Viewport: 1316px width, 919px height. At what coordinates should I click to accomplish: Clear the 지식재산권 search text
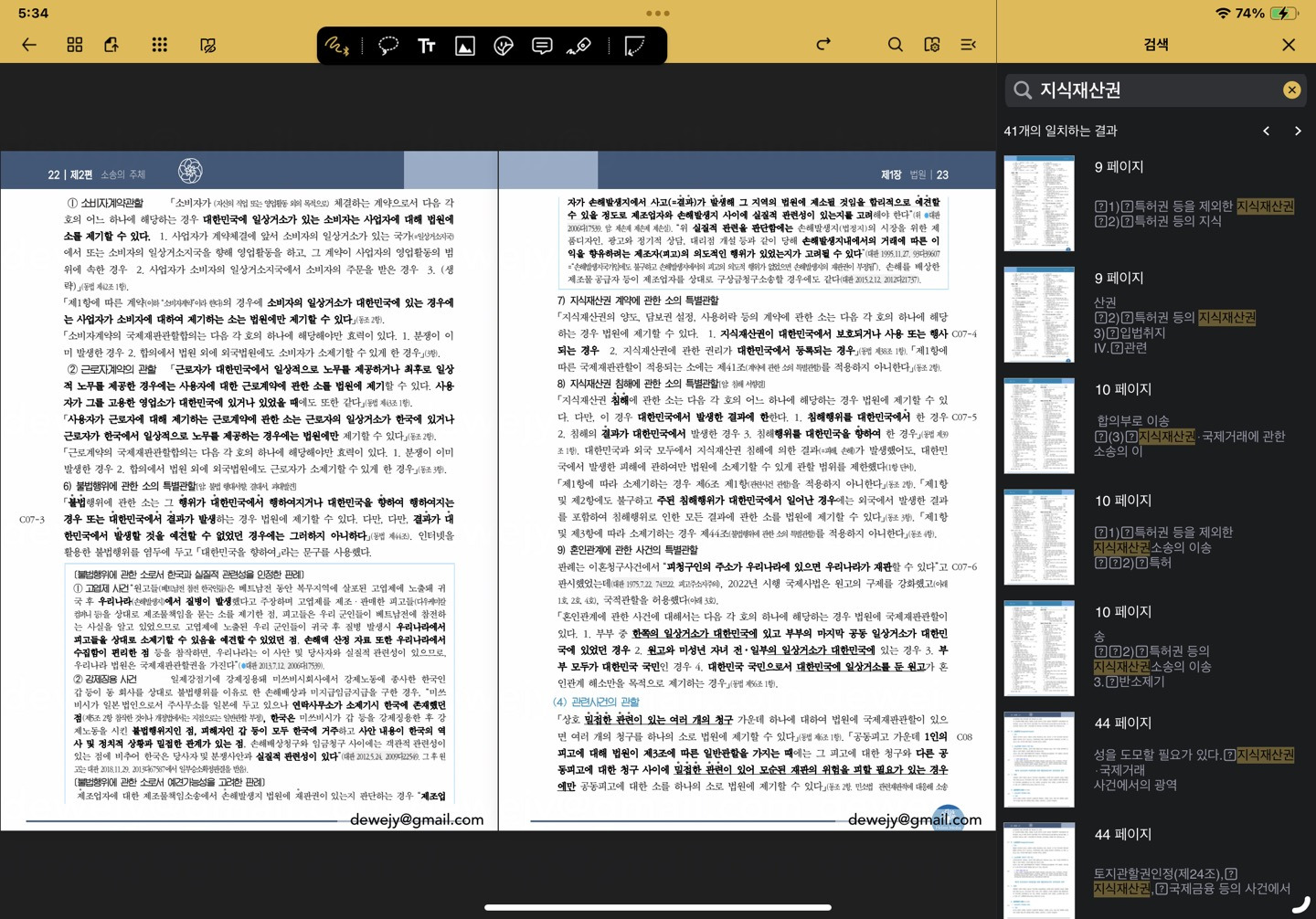1291,90
